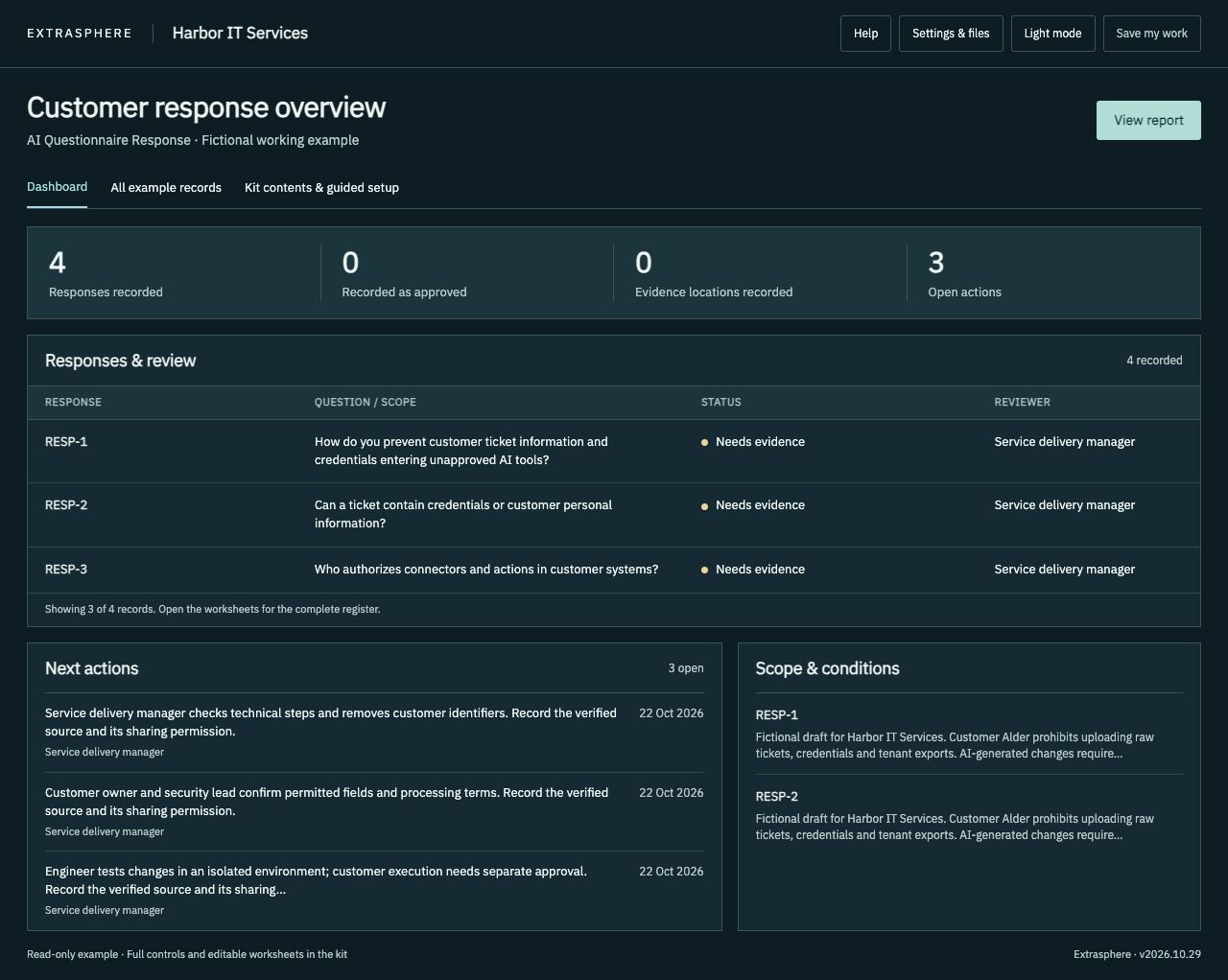Click Save my work
This screenshot has height=980, width=1228.
(x=1151, y=34)
